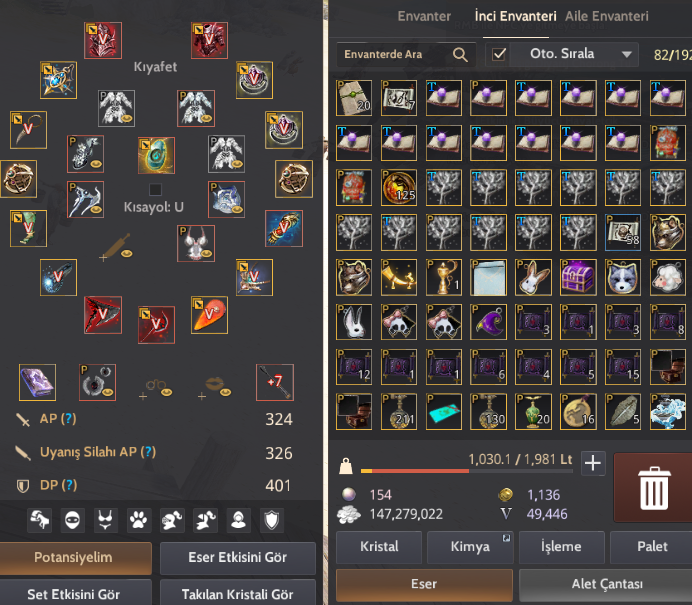Click the +7 alchemy stone slot
This screenshot has height=605, width=692.
275,382
